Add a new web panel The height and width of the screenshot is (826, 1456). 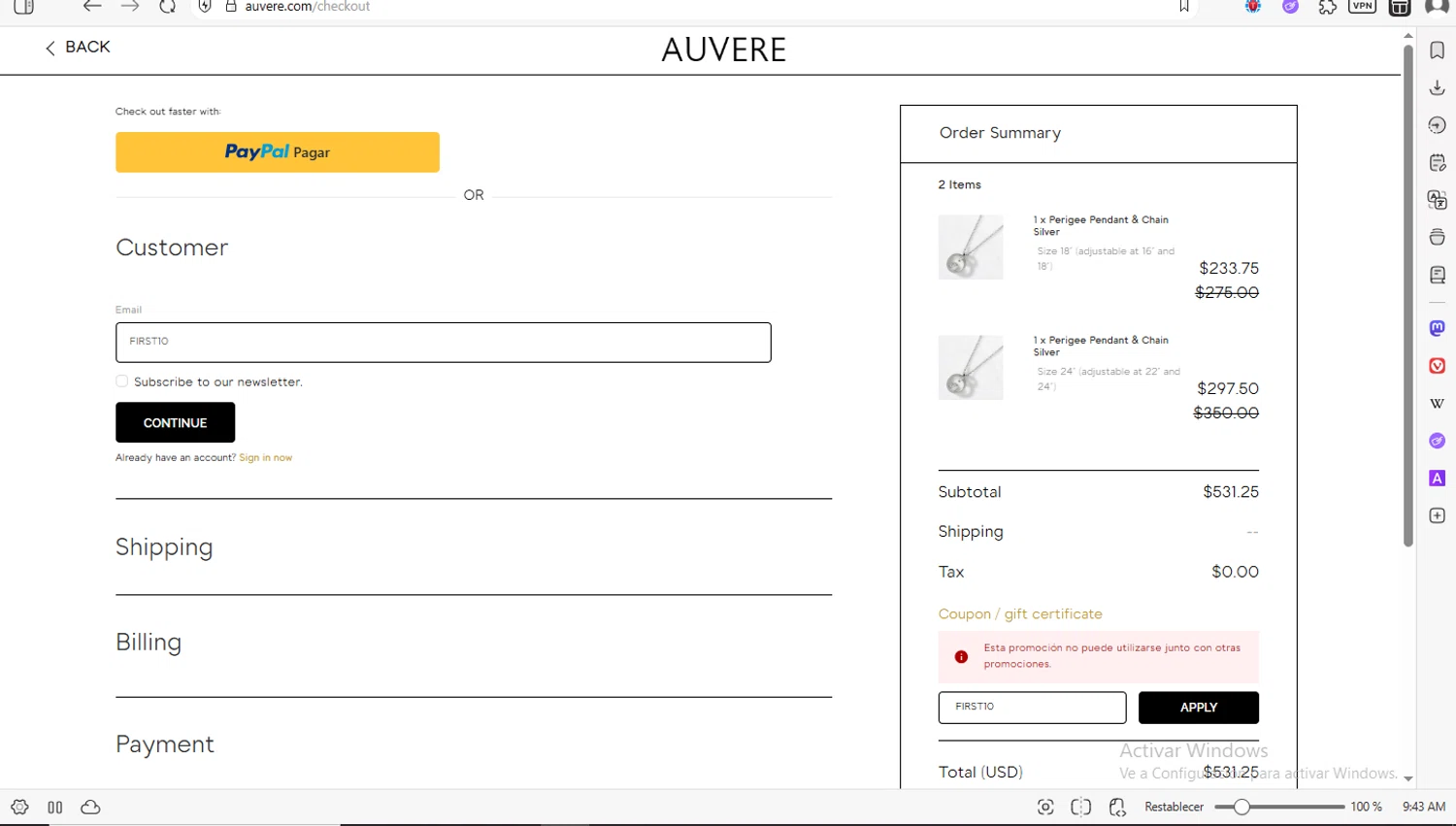pyautogui.click(x=1438, y=515)
